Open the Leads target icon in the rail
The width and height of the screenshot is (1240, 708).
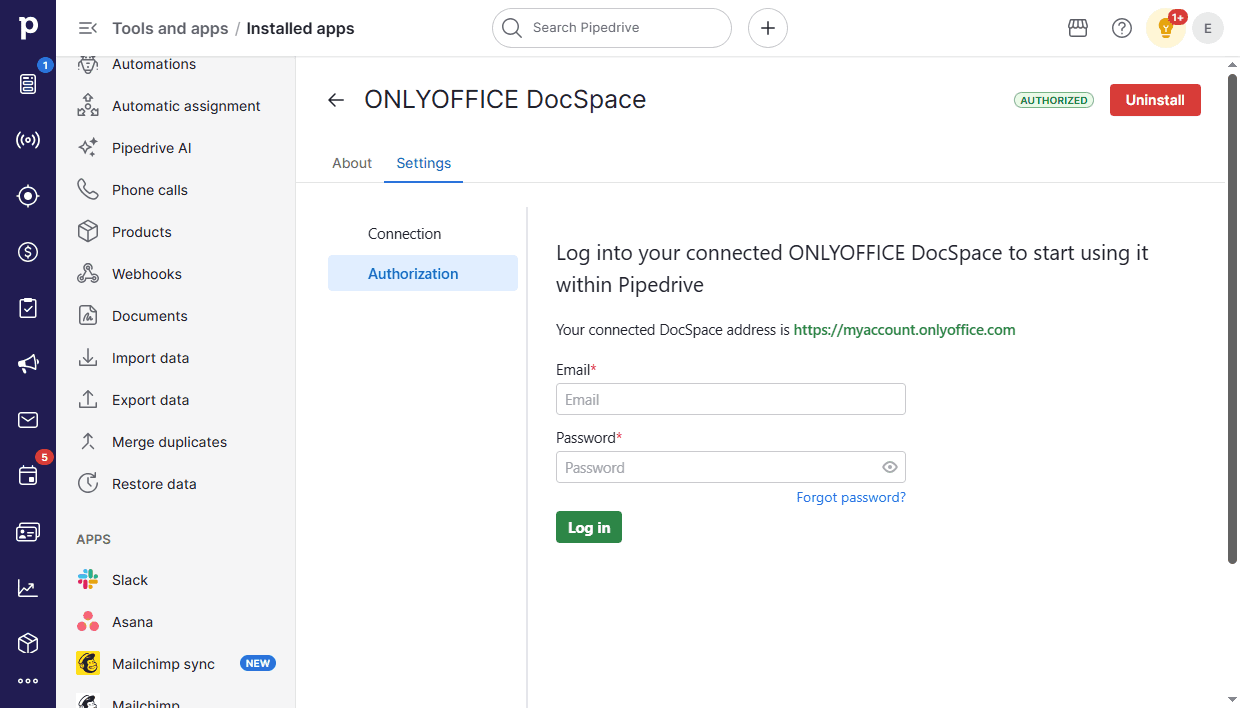click(x=28, y=196)
